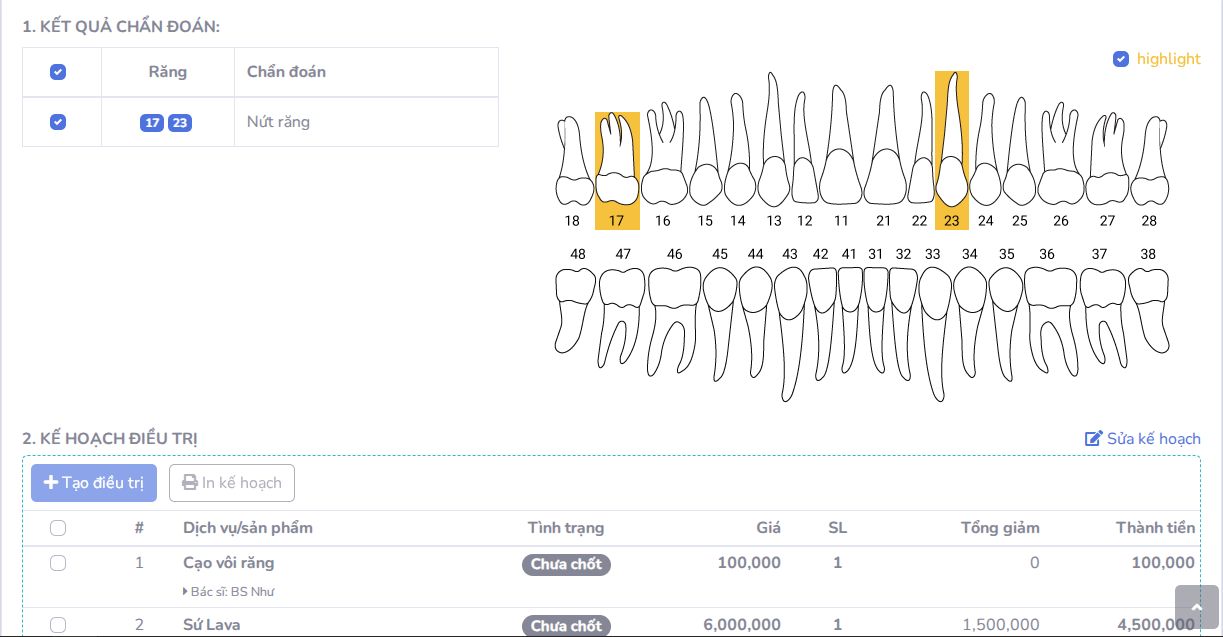1223x637 pixels.
Task: Select tooth 14 in the upper jaw
Action: [x=739, y=160]
